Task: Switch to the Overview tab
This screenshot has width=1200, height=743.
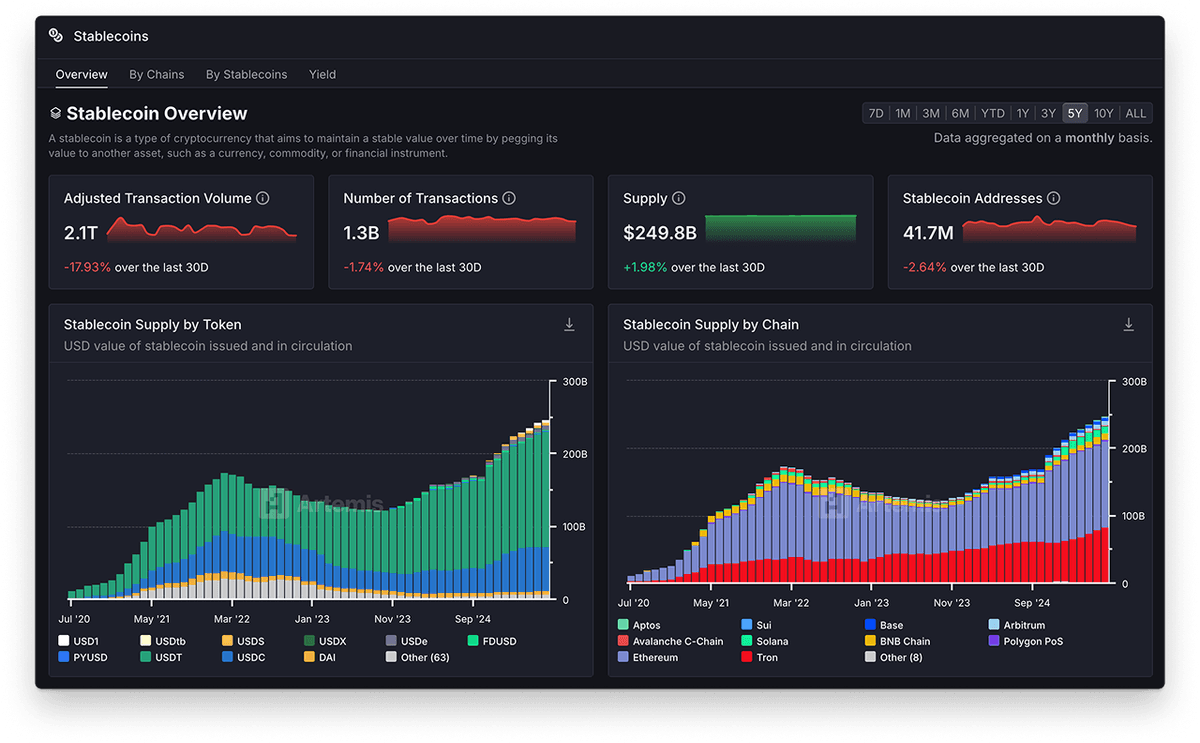Action: (x=82, y=74)
